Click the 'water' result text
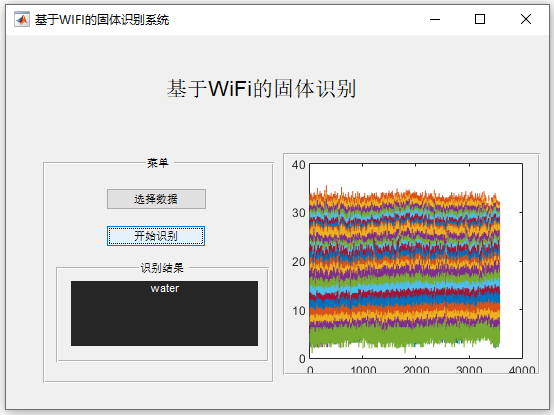Image resolution: width=554 pixels, height=415 pixels. [x=165, y=289]
